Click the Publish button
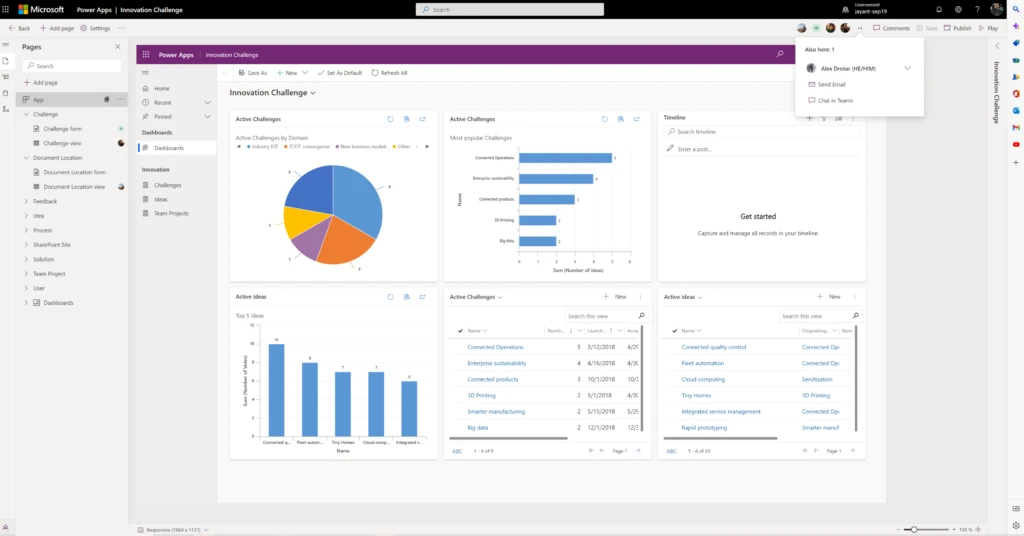The height and width of the screenshot is (536, 1024). (x=957, y=28)
